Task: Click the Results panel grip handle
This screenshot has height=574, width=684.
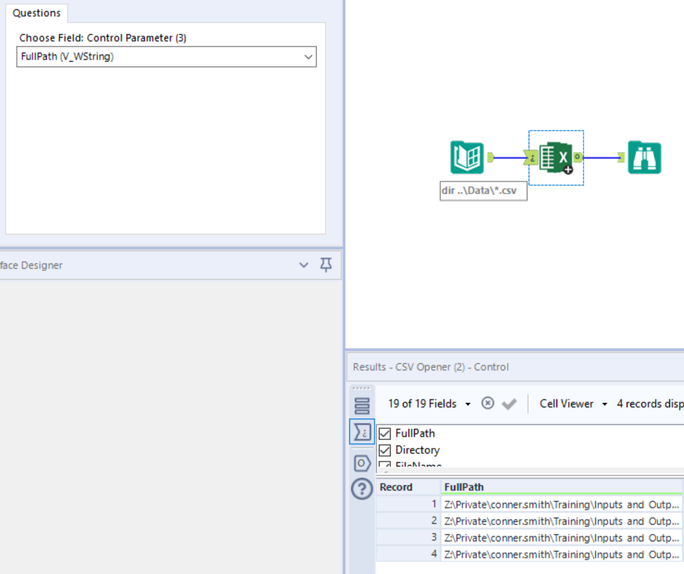Action: 361,388
